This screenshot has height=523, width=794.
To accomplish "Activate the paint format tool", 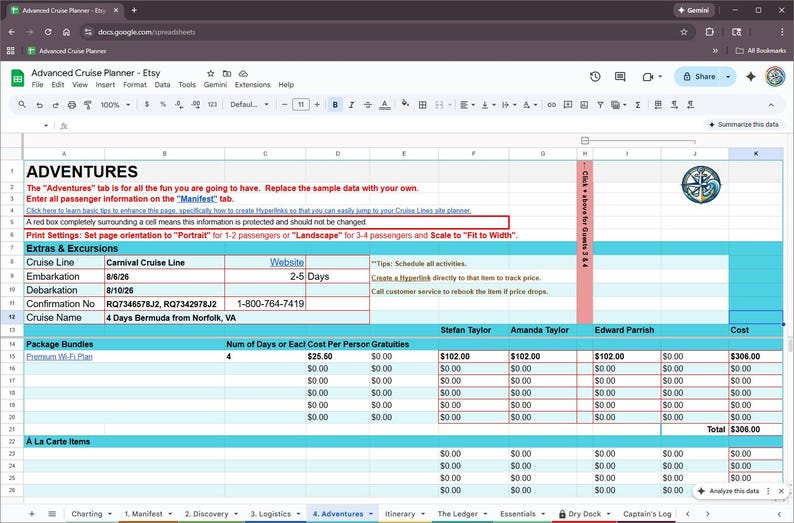I will tap(88, 105).
